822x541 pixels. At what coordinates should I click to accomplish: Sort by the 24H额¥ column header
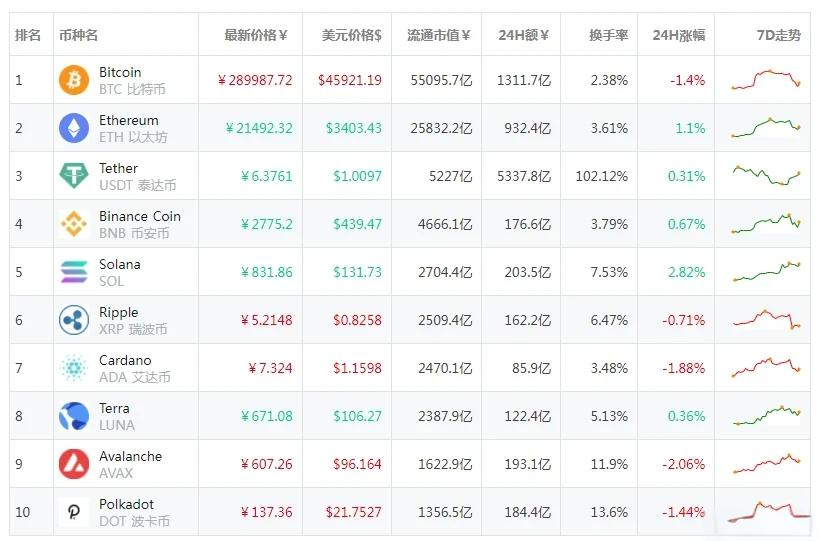524,35
